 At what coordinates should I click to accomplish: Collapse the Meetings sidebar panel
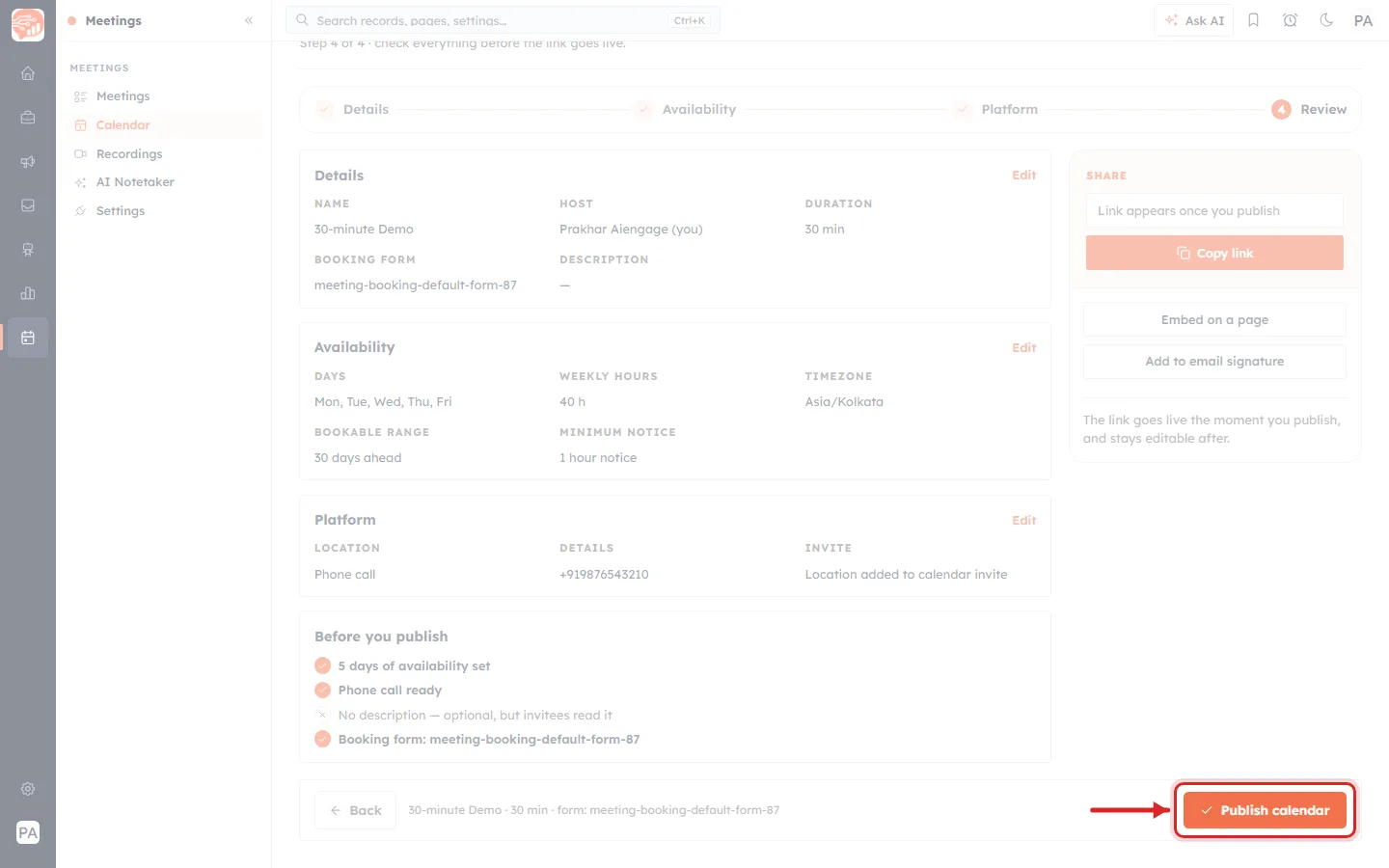coord(249,20)
